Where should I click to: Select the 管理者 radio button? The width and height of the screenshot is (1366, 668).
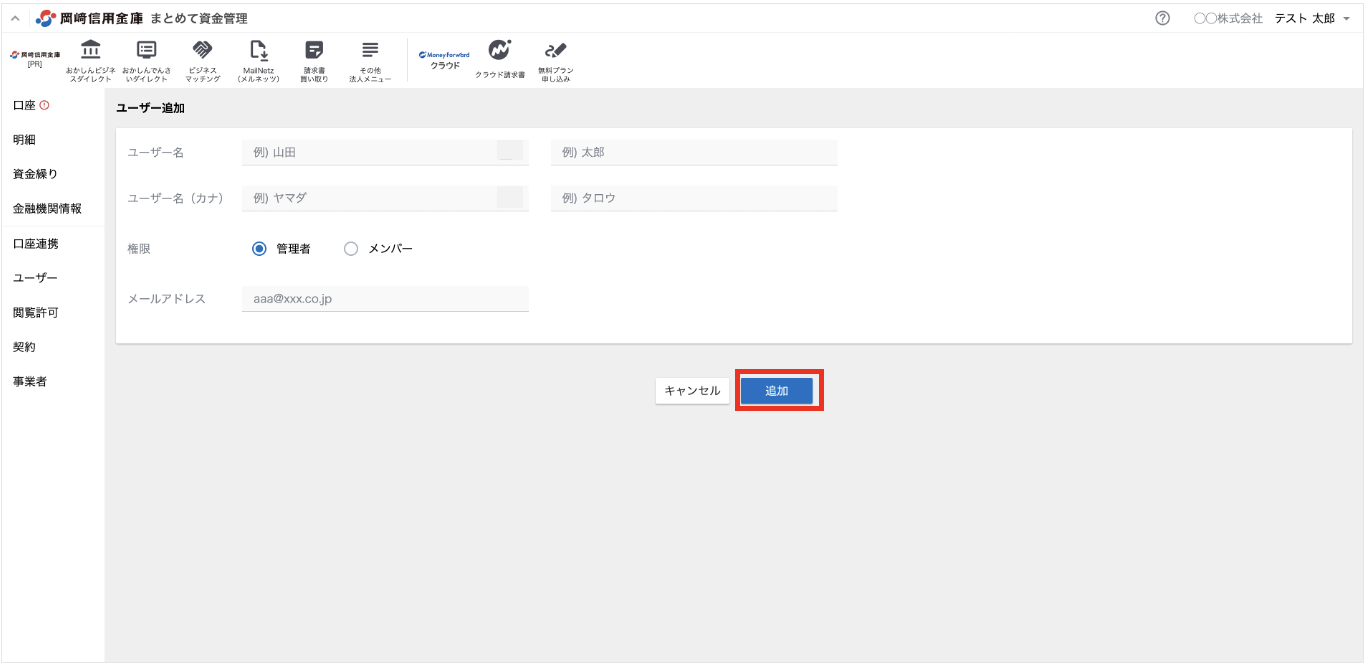tap(259, 249)
